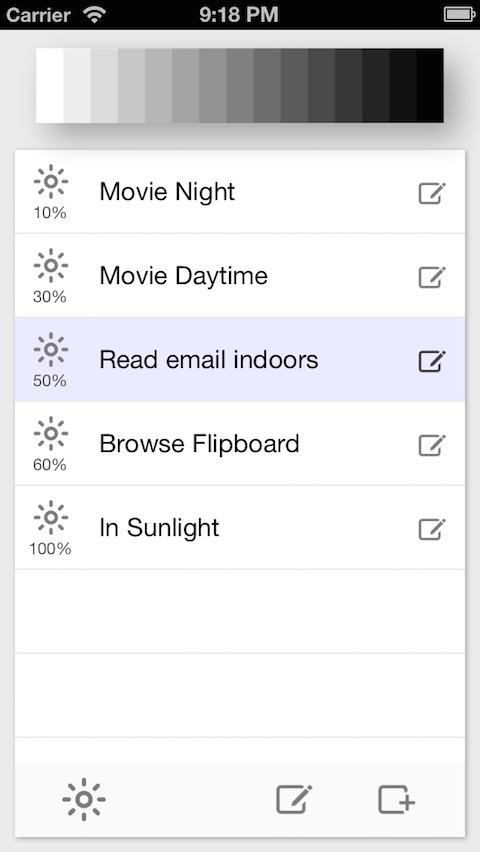The width and height of the screenshot is (480, 852).
Task: Tap the edit icon in bottom toolbar
Action: (294, 799)
